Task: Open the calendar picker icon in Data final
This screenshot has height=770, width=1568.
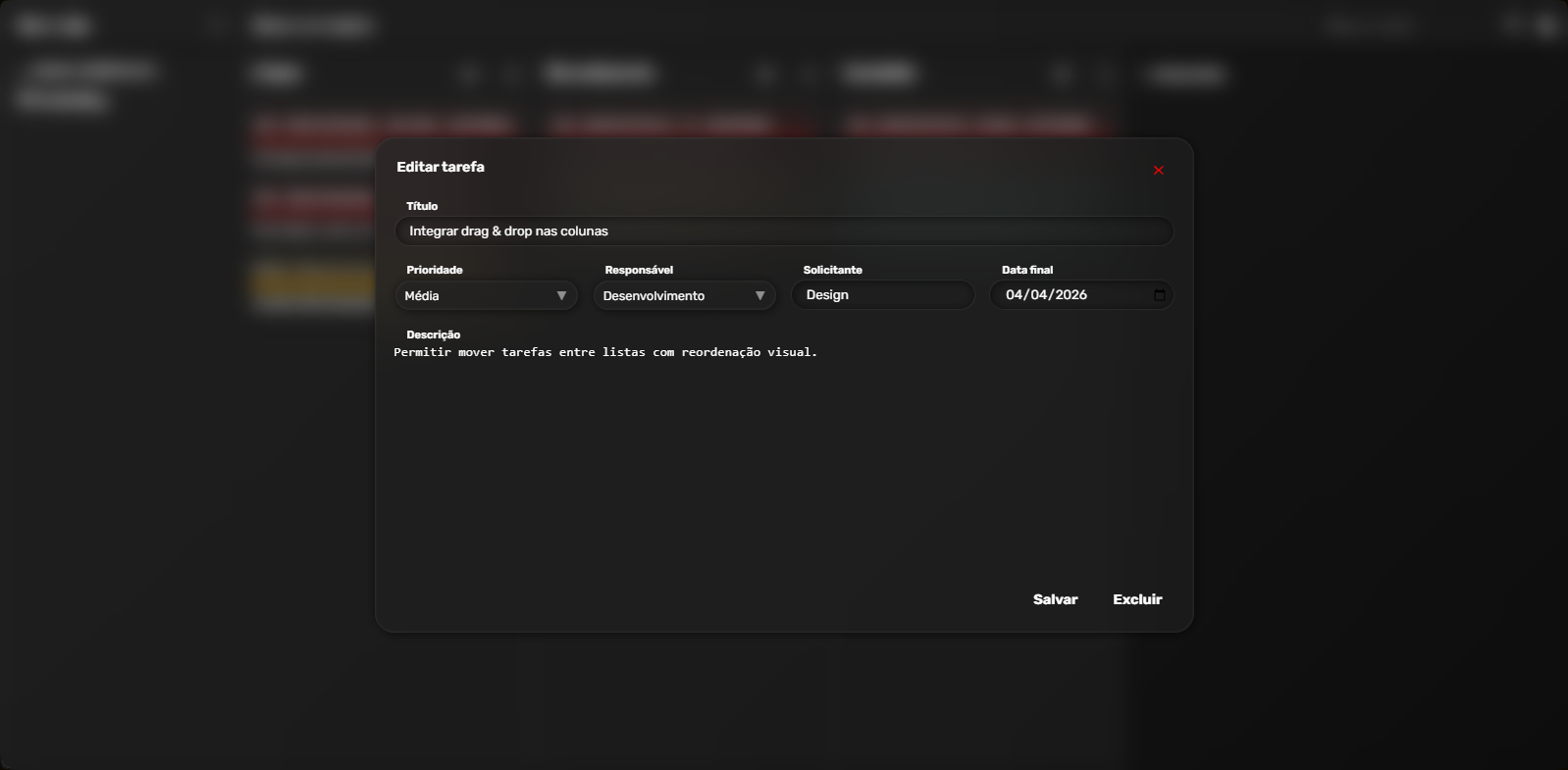Action: point(1159,295)
